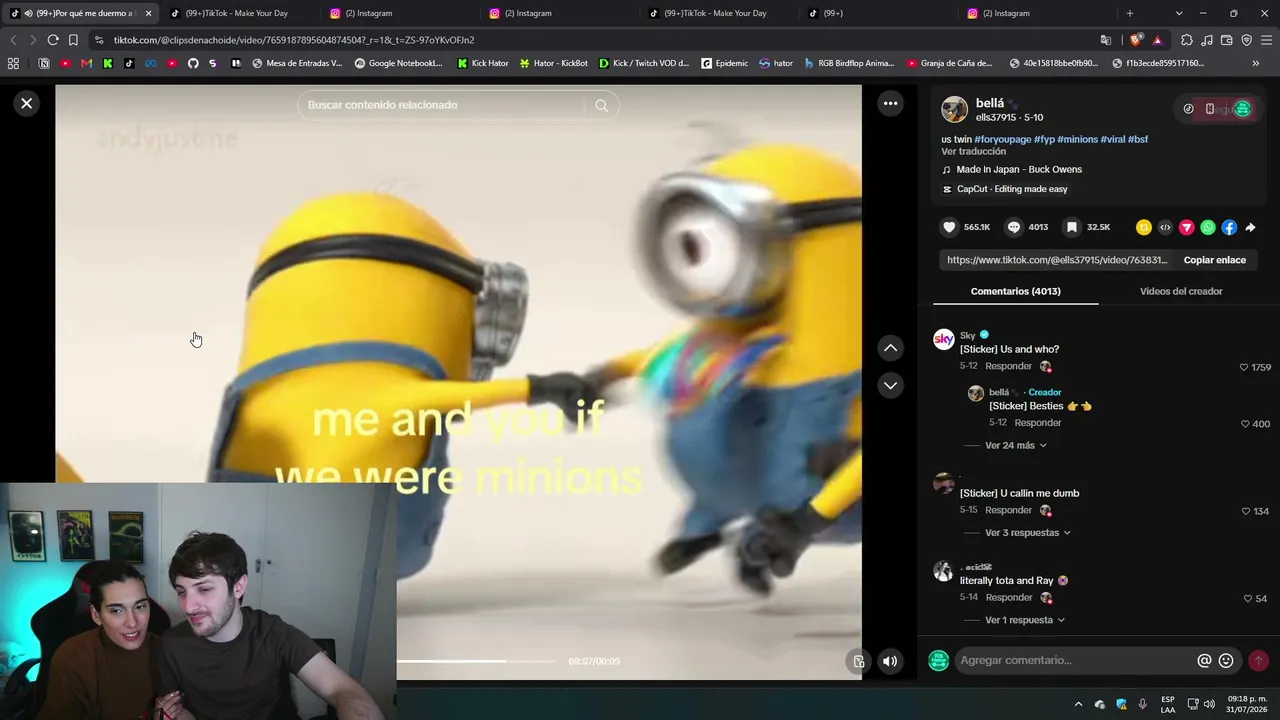Image resolution: width=1280 pixels, height=720 pixels.
Task: Switch the ESP LAA keyboard language
Action: click(x=1168, y=704)
